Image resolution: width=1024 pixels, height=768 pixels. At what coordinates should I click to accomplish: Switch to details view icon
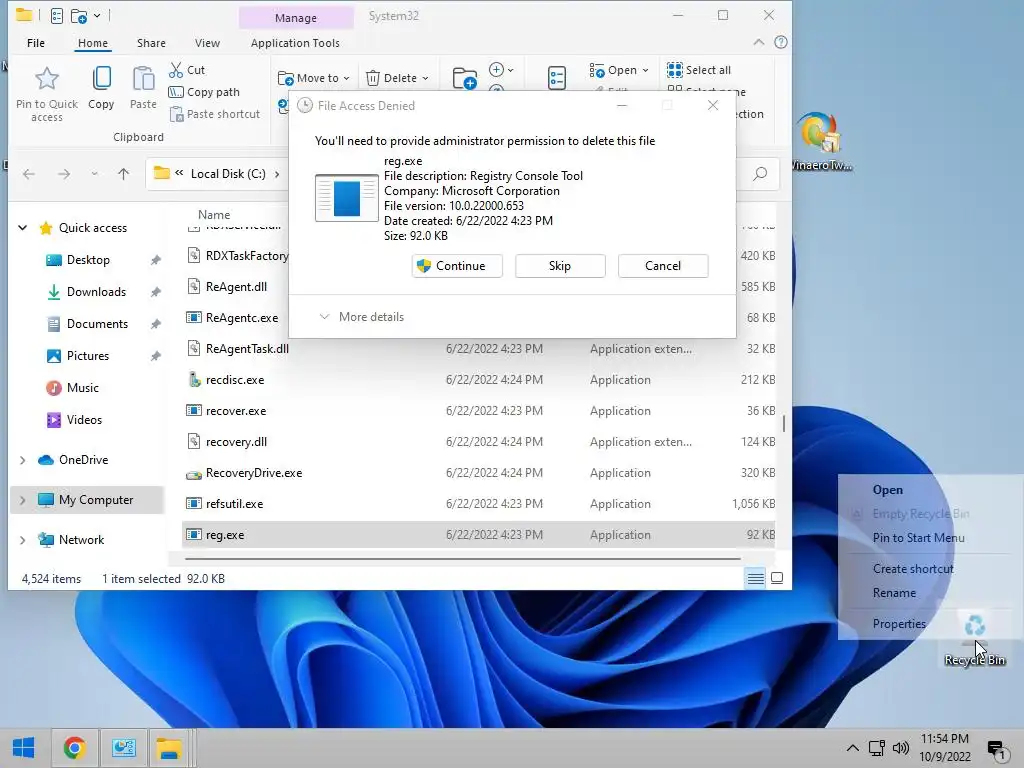pyautogui.click(x=756, y=578)
